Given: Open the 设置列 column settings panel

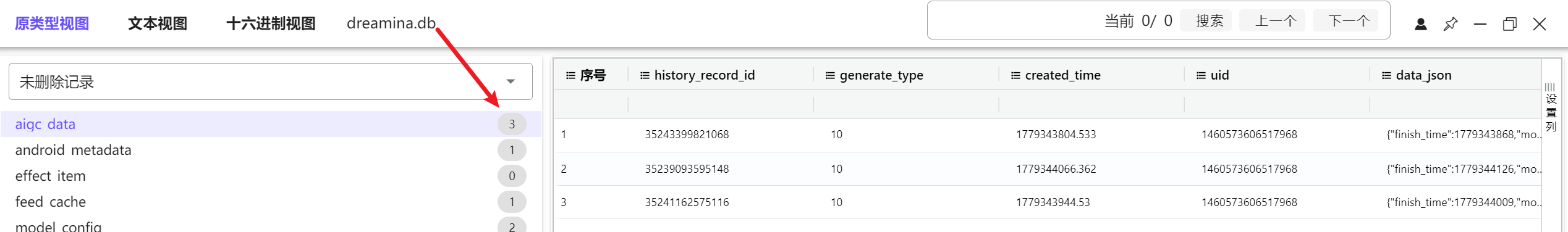Looking at the screenshot, I should pyautogui.click(x=1551, y=107).
